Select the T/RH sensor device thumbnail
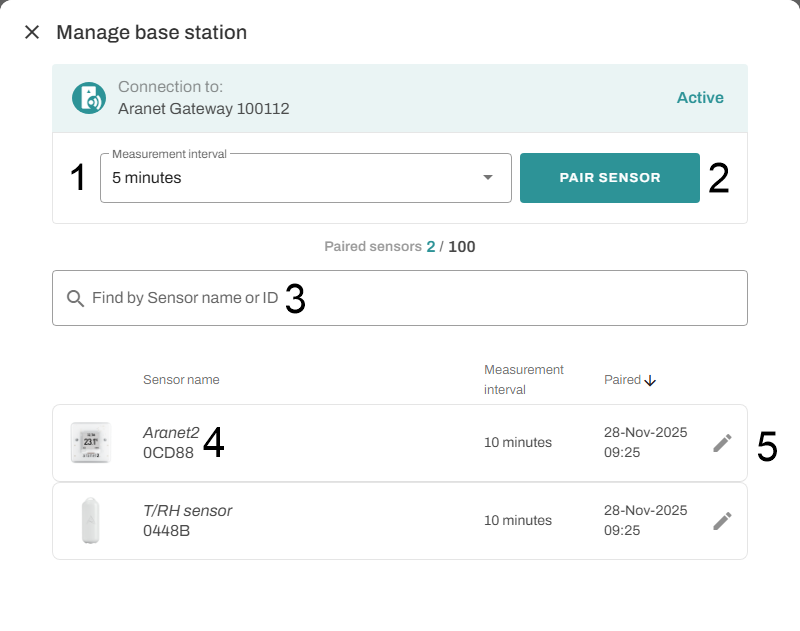Viewport: 800px width, 631px height. point(90,521)
